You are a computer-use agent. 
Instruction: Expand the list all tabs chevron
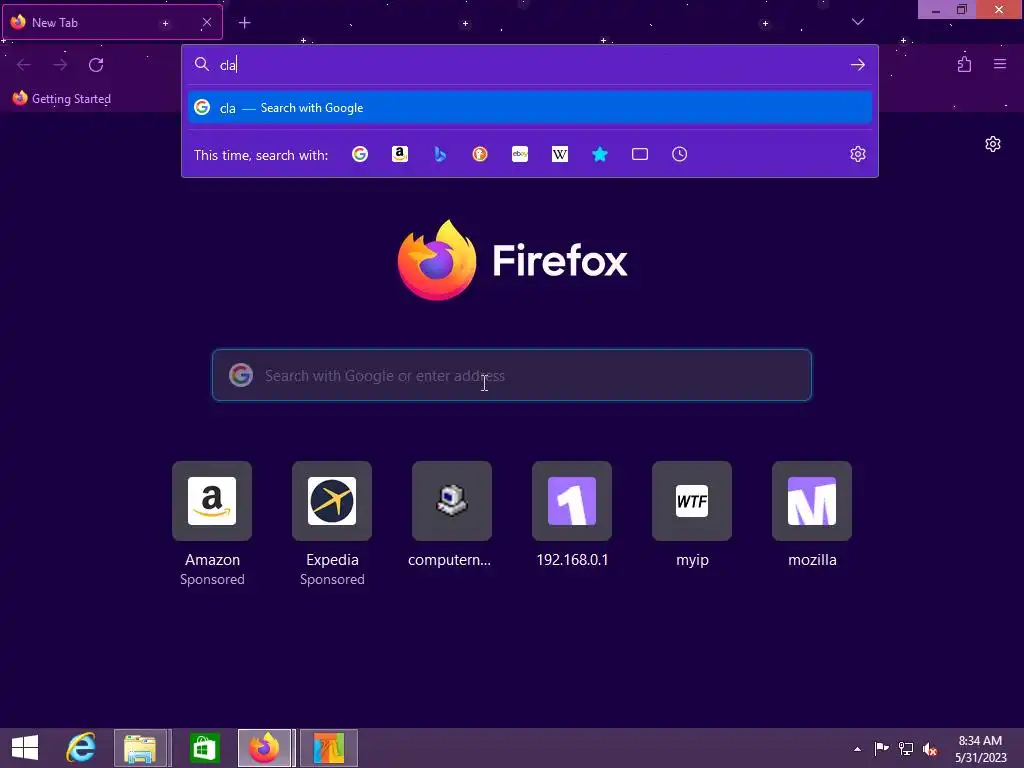(858, 22)
